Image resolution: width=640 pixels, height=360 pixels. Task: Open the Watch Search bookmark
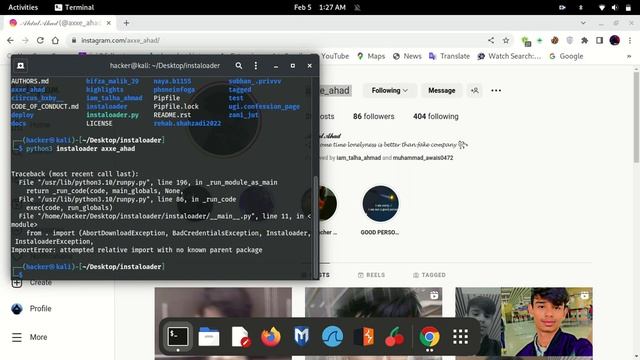click(x=509, y=56)
